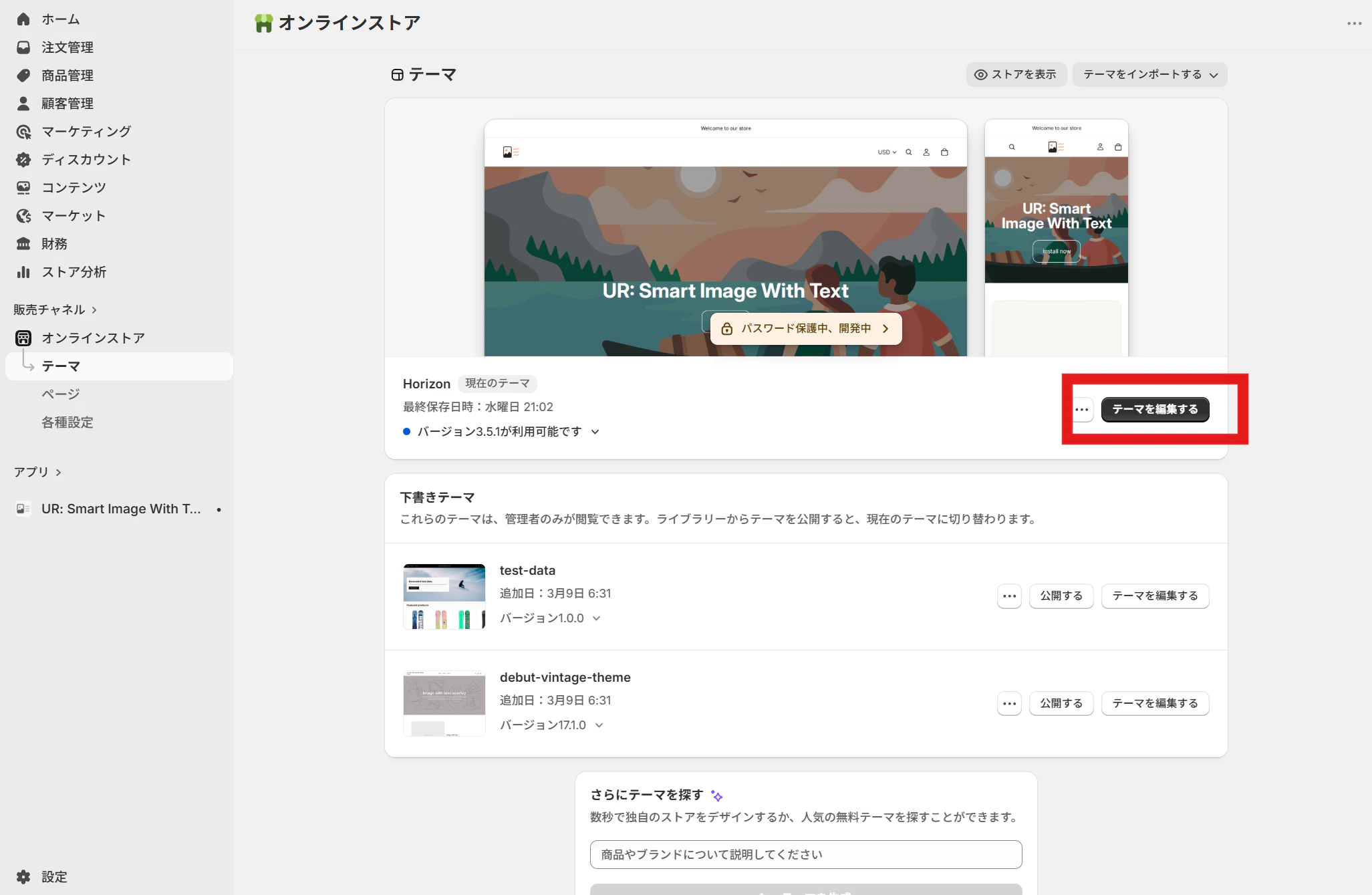Click the eye icon in ストアを表示 button
This screenshot has height=895, width=1372.
(980, 75)
